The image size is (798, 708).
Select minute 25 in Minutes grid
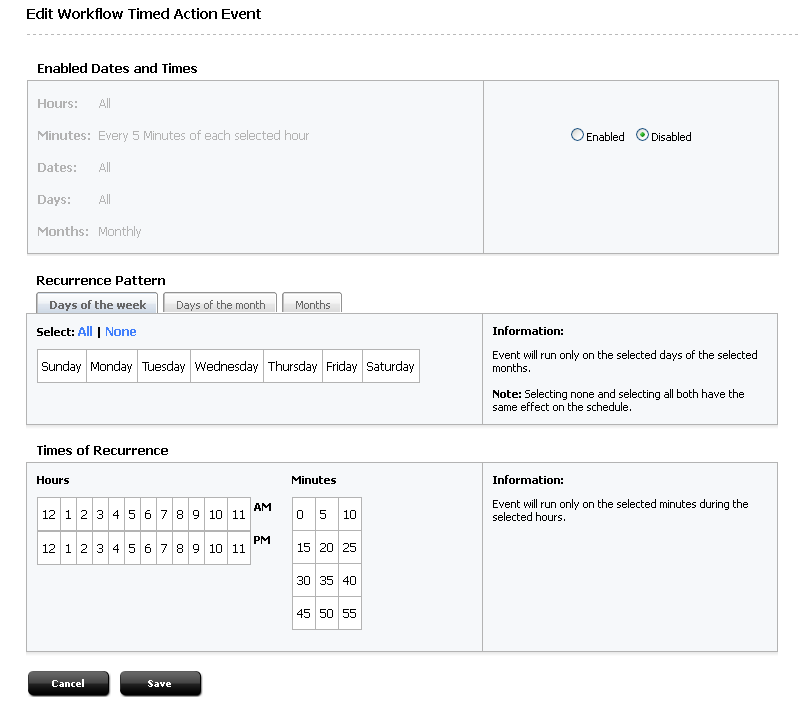click(x=350, y=547)
